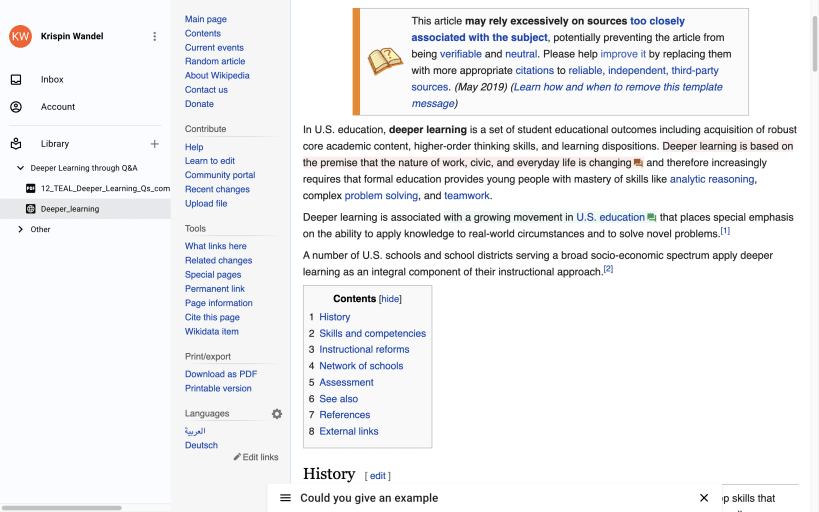
Task: Open Learn to edit link
Action: click(x=210, y=161)
